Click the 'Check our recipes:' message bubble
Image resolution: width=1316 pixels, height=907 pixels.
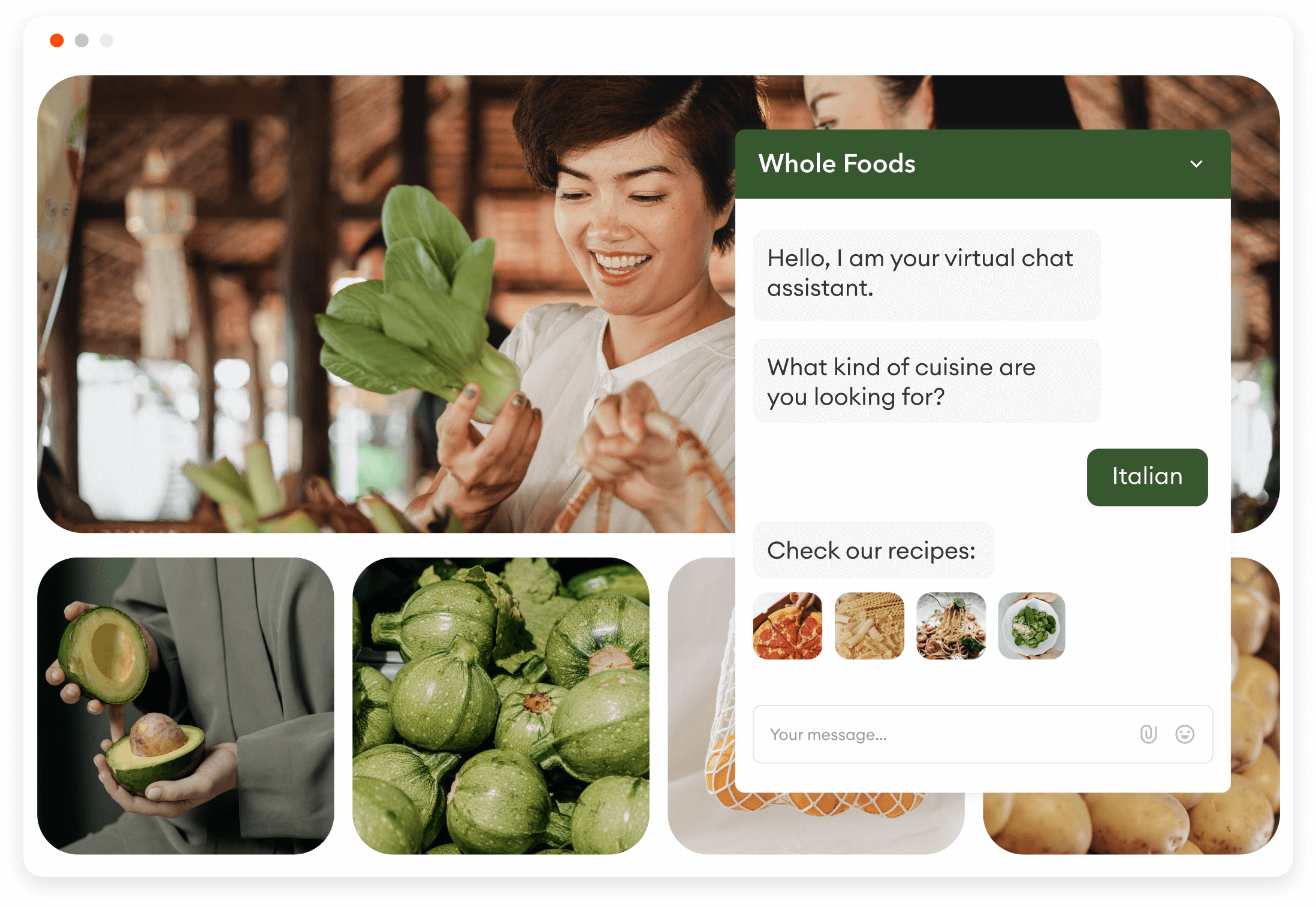point(873,550)
